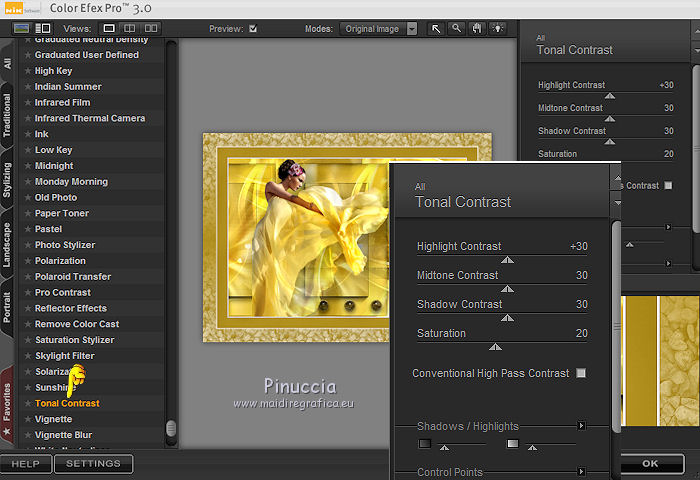Toggle the Preview checkbox
This screenshot has width=700, height=480.
pos(253,29)
